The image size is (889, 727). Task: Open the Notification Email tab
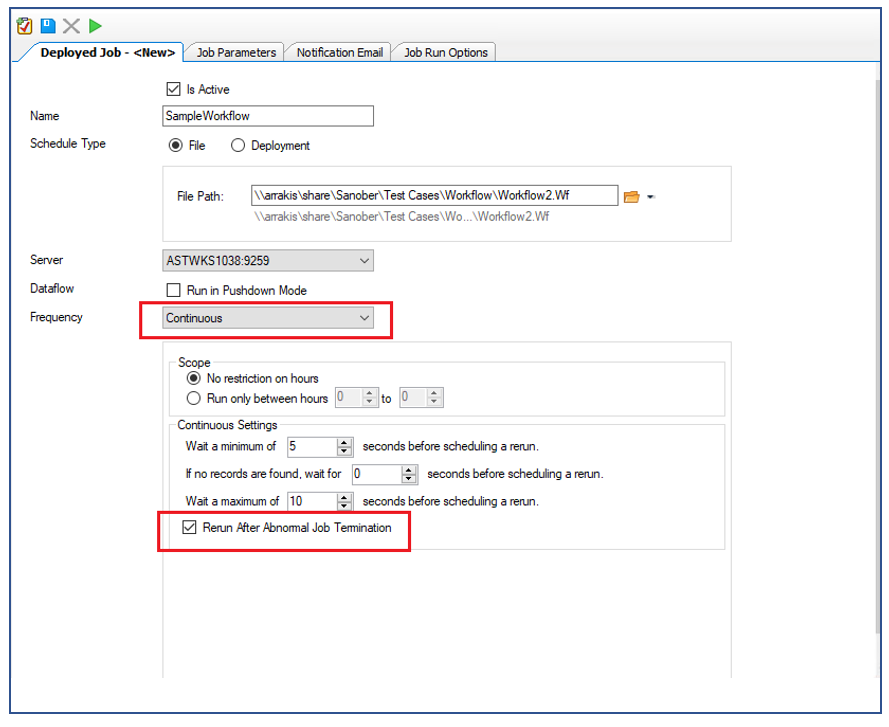[339, 52]
